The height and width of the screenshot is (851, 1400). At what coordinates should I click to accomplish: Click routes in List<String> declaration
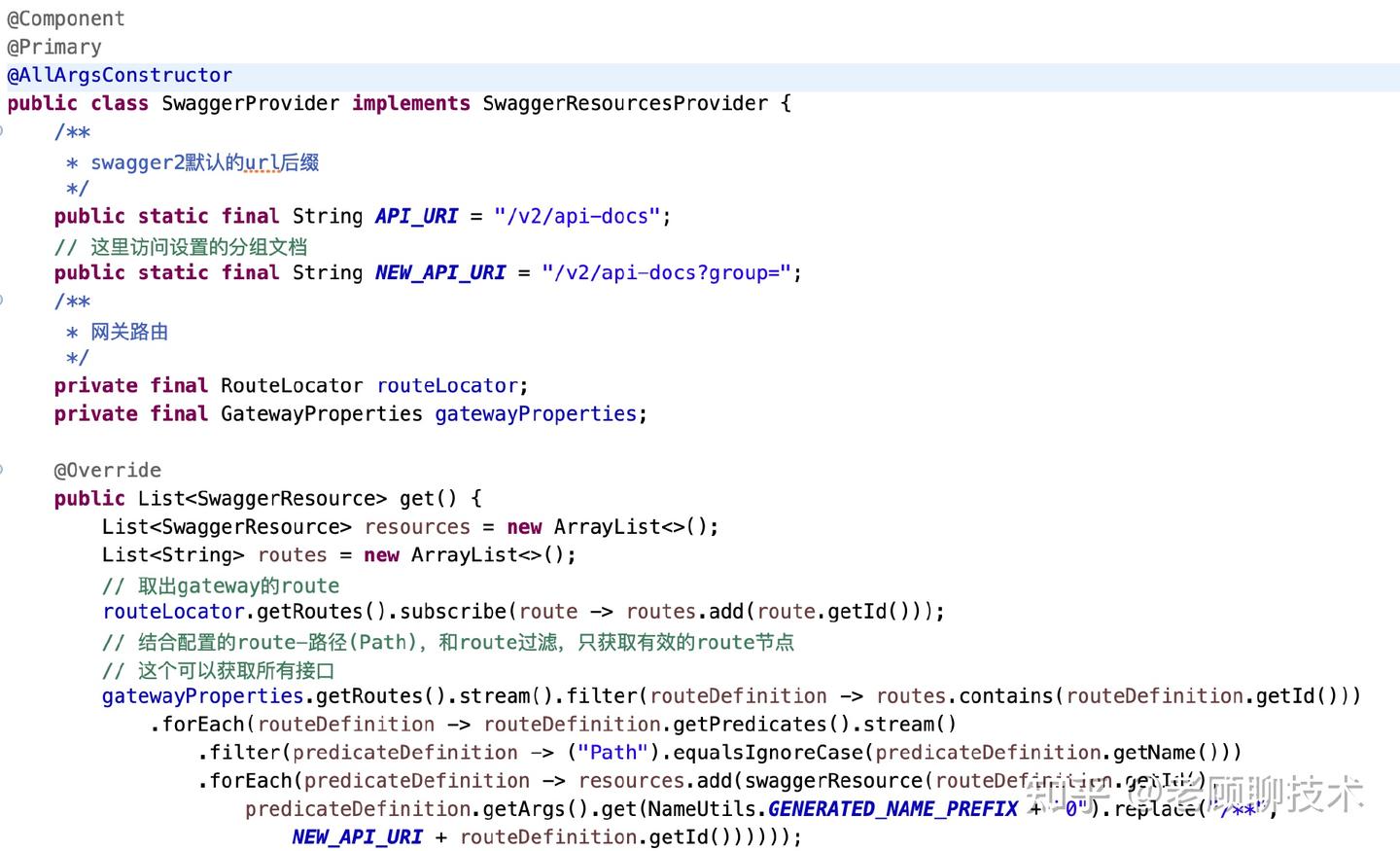[292, 554]
